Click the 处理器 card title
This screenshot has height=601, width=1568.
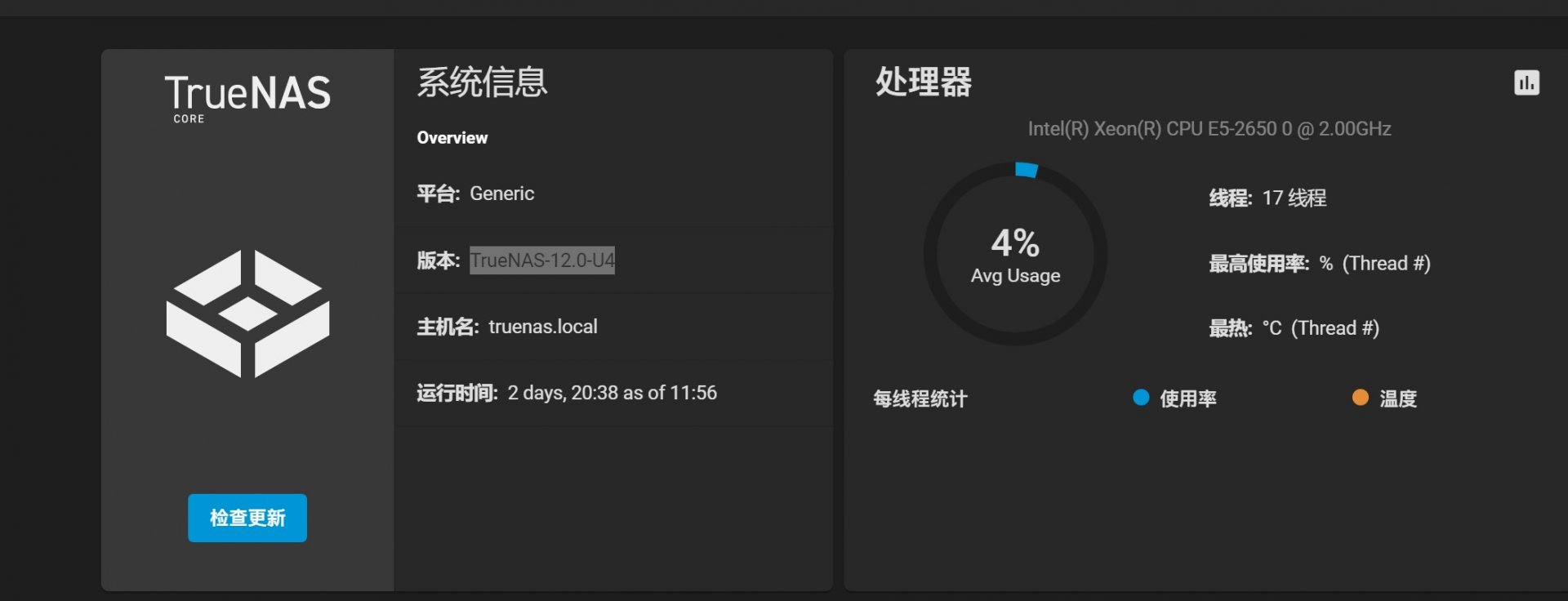(924, 82)
